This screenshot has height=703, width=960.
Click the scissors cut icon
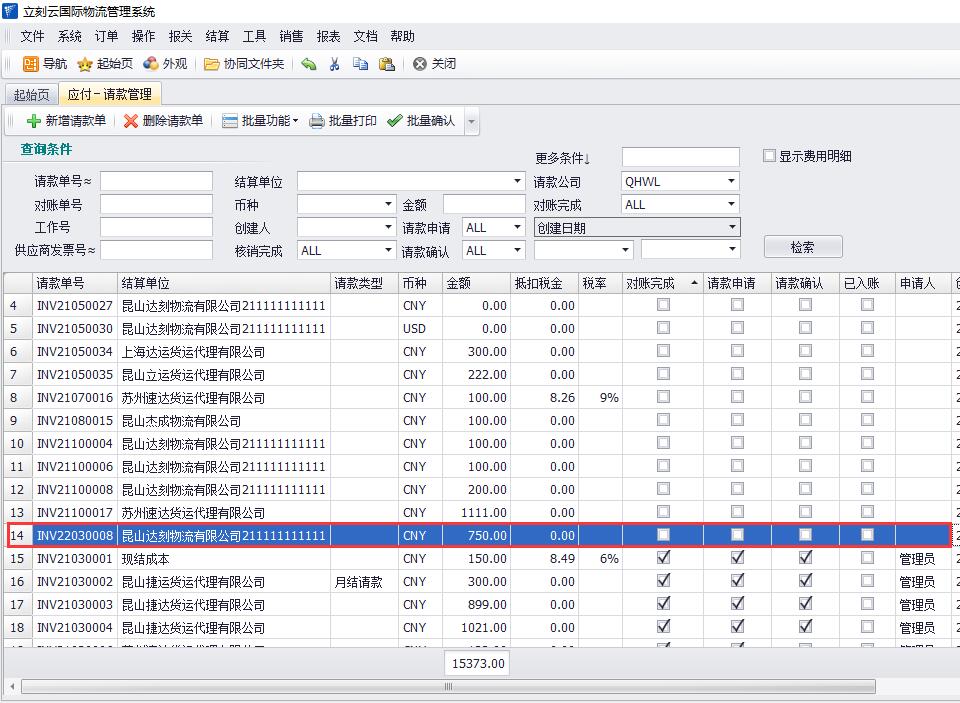(x=334, y=64)
